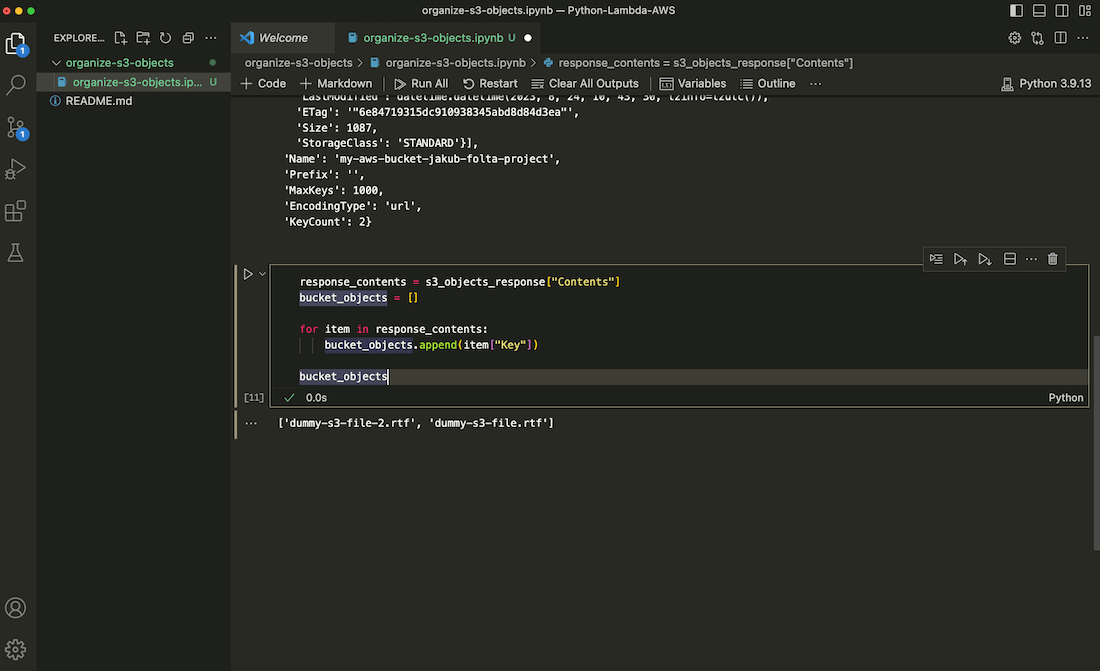This screenshot has height=671, width=1100.
Task: Delete the current notebook cell
Action: [1052, 259]
